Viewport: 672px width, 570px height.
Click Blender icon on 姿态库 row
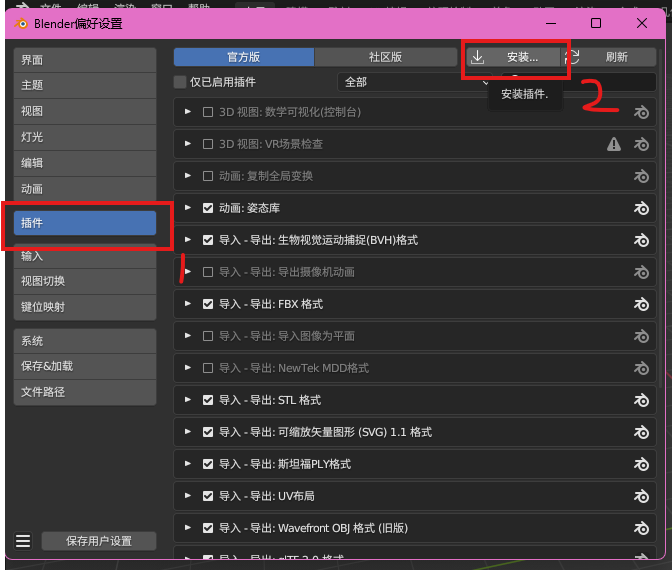pos(641,208)
